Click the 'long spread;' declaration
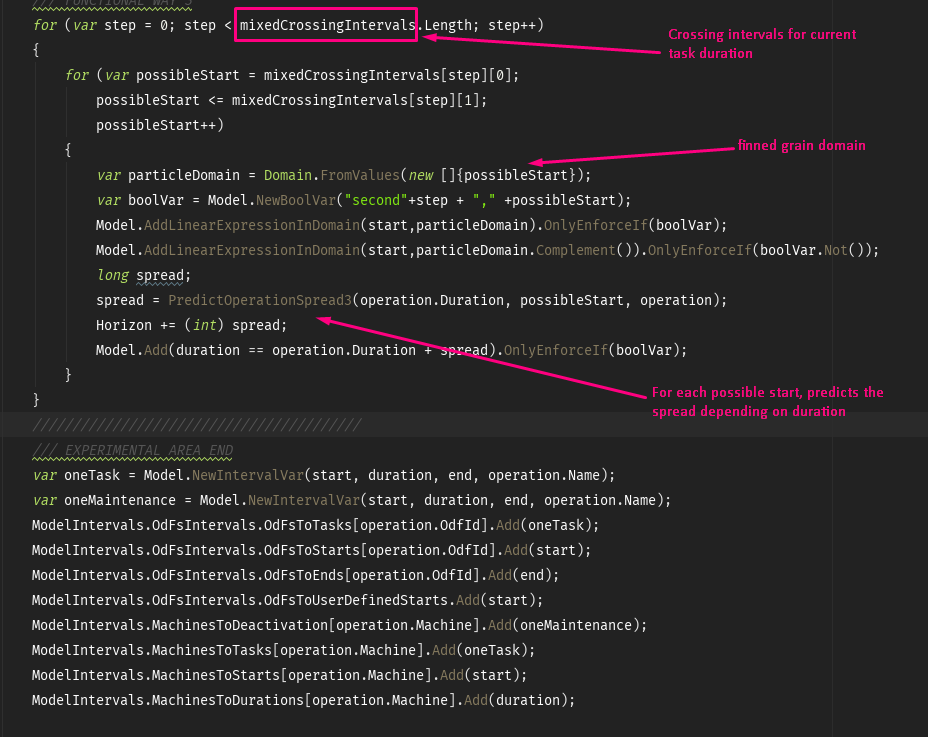The height and width of the screenshot is (737, 928). coord(144,275)
